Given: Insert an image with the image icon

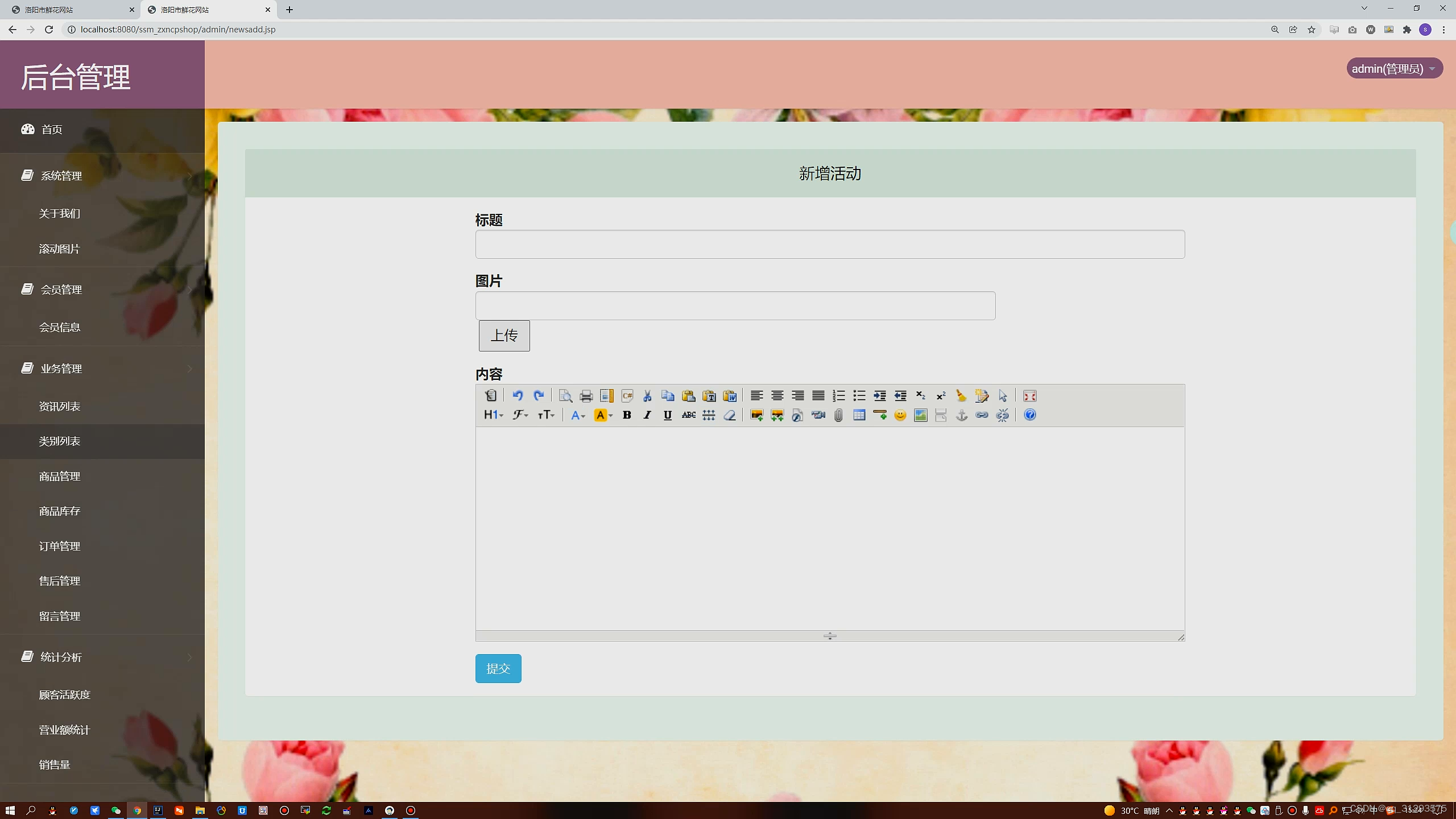Looking at the screenshot, I should click(x=756, y=415).
